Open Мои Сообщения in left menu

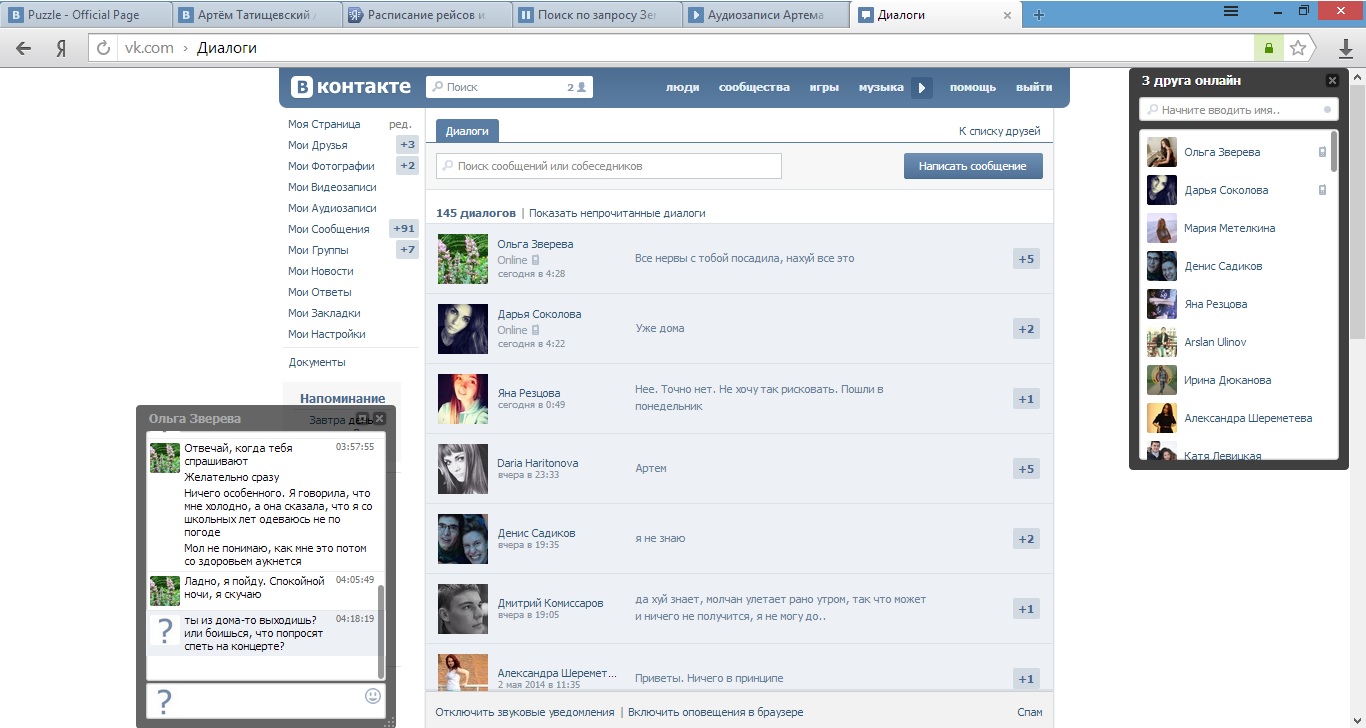pos(329,229)
